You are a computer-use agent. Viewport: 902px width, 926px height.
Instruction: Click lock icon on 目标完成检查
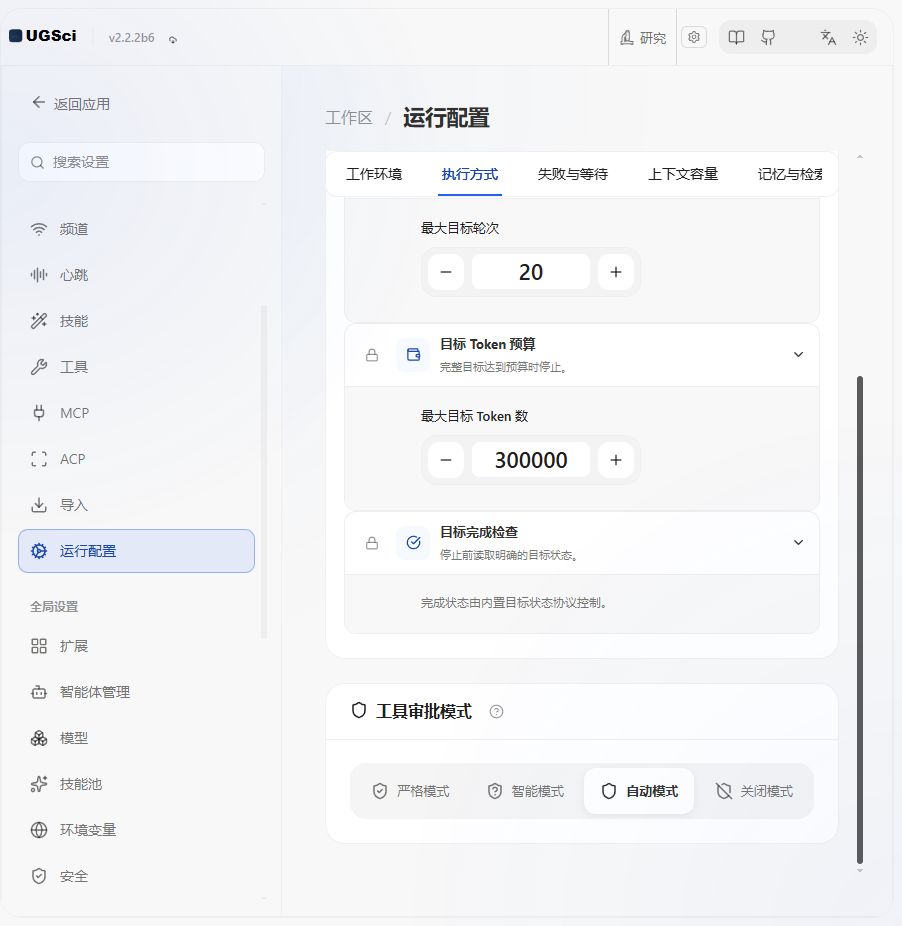coord(372,543)
